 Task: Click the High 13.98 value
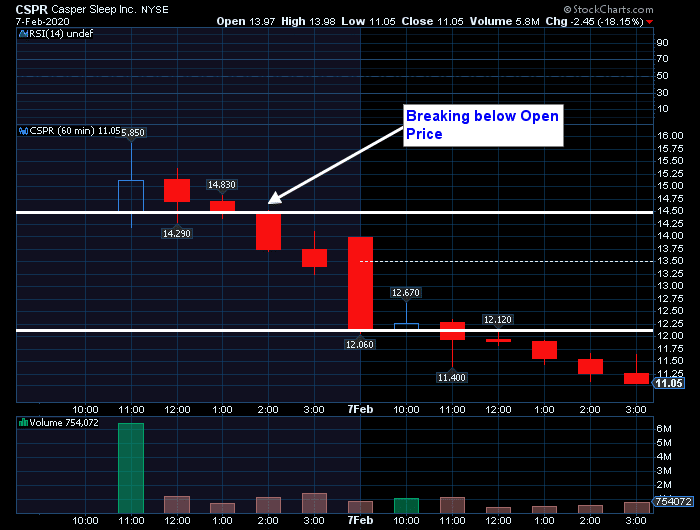[x=308, y=21]
